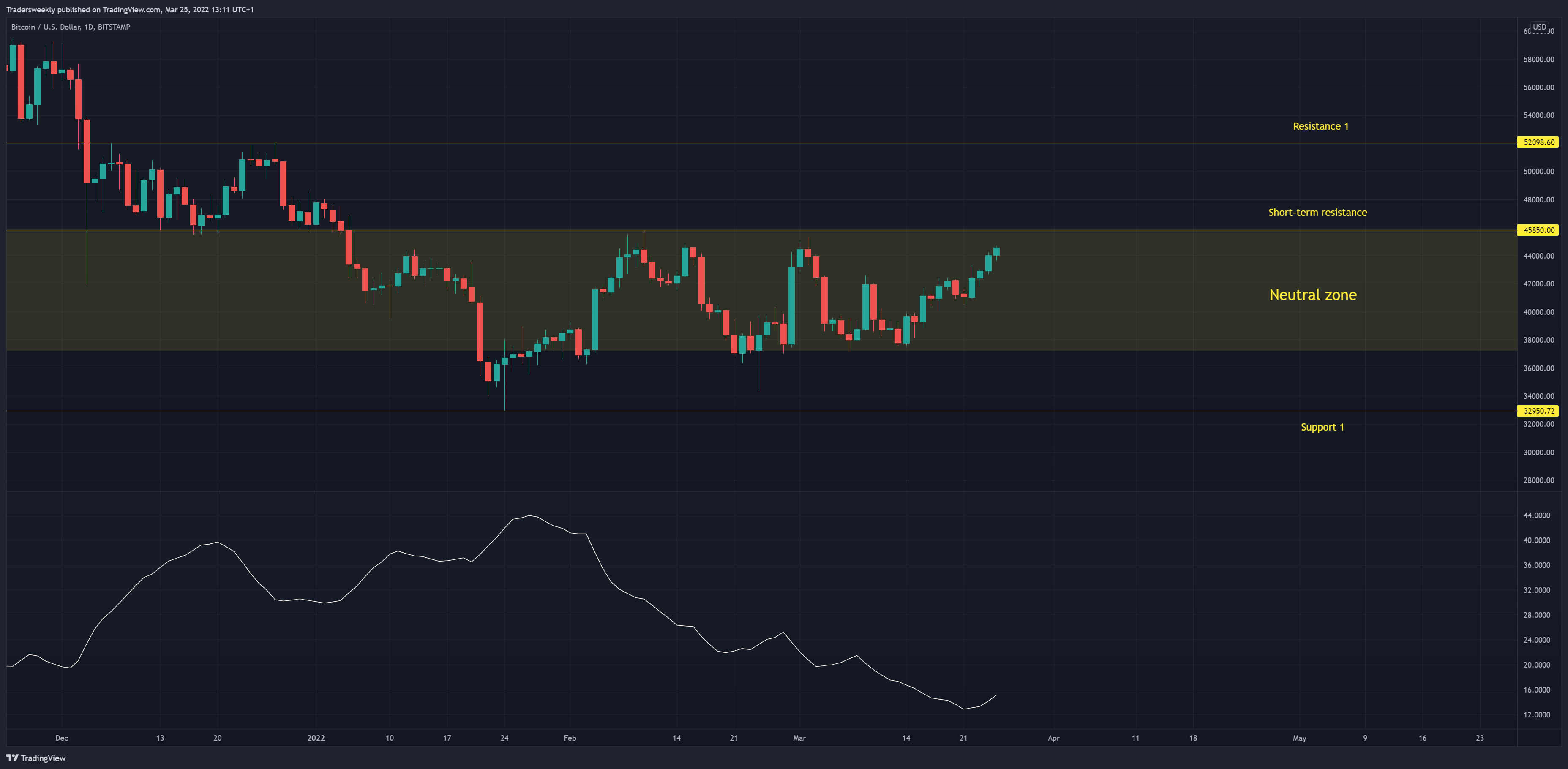Select the Resistance 1 text annotation

(x=1320, y=126)
